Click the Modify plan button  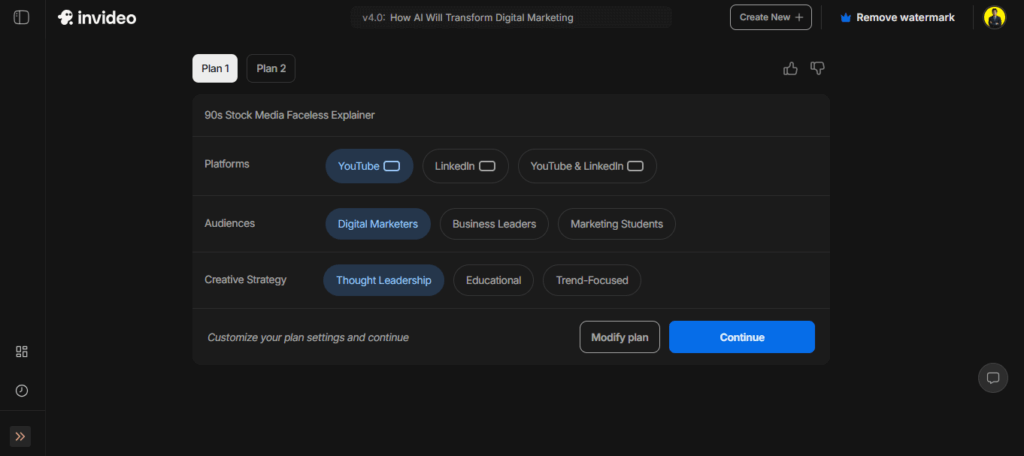pyautogui.click(x=619, y=337)
